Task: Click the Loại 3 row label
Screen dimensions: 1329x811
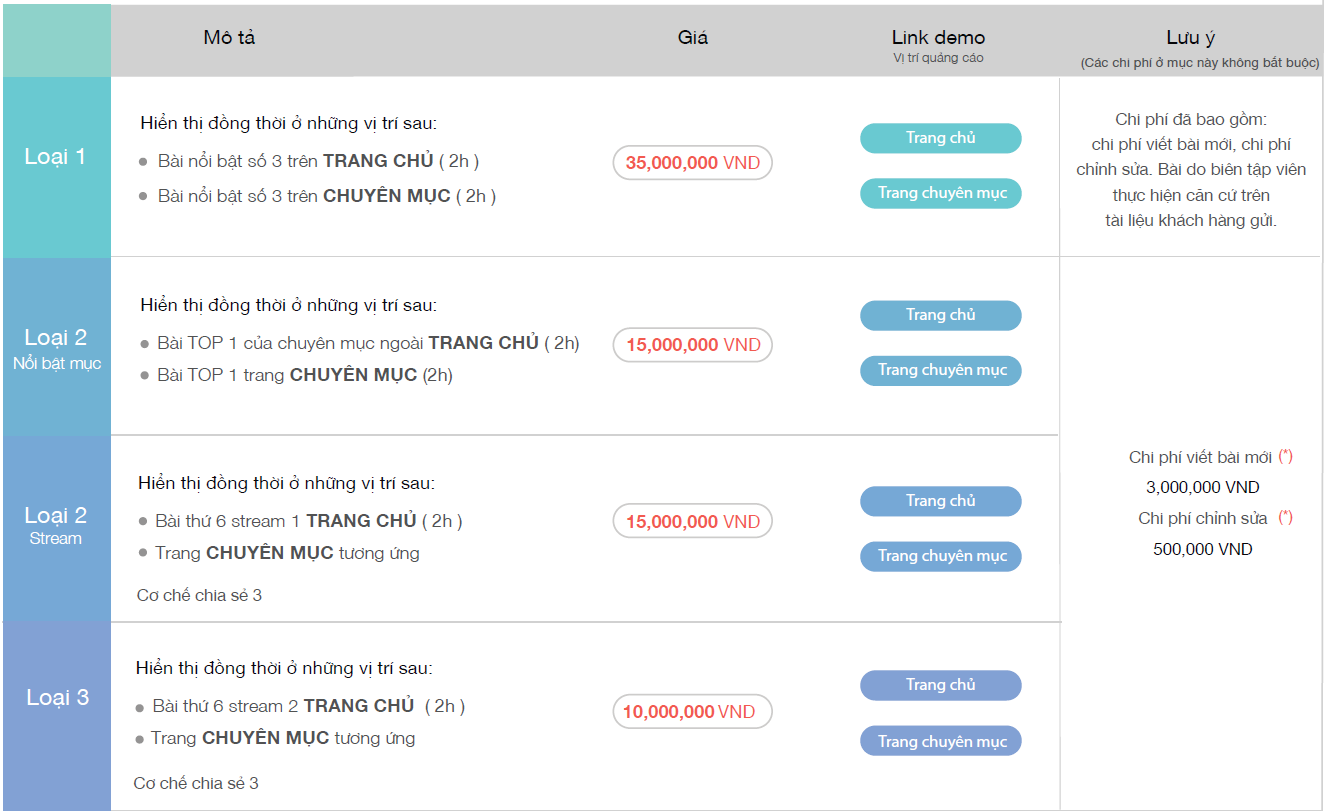Action: click(x=56, y=698)
